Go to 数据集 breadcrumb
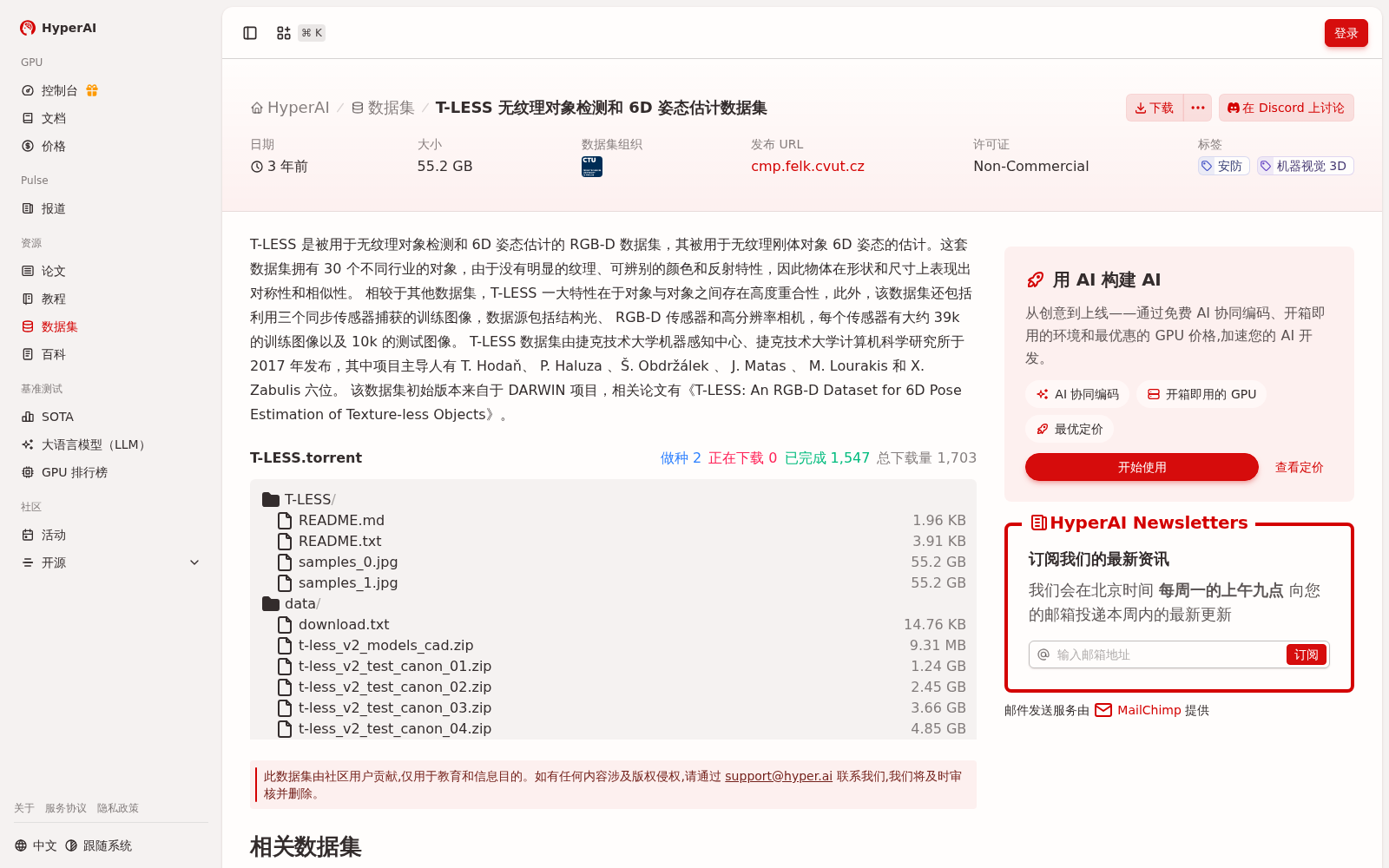 click(x=383, y=108)
